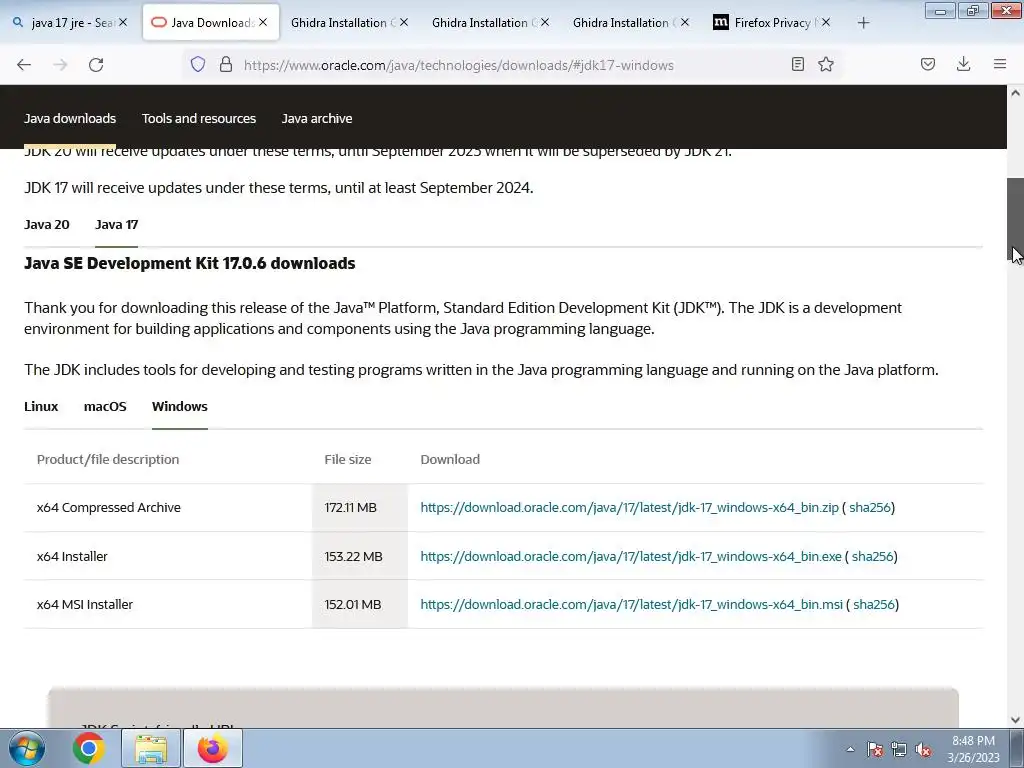Toggle reader view icon in address bar
The image size is (1024, 768).
797,64
